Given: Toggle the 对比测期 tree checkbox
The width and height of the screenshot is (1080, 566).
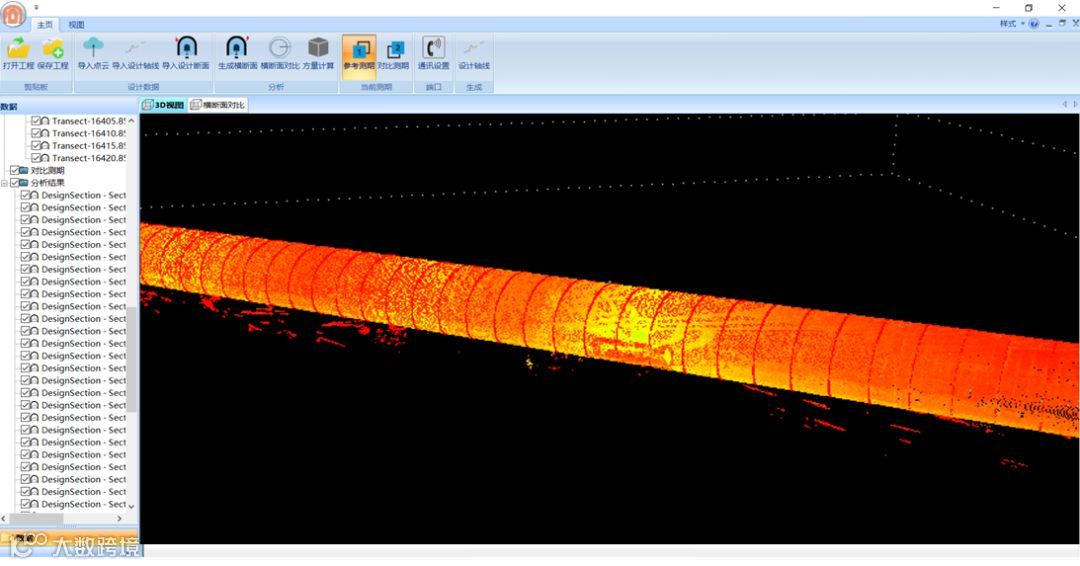Looking at the screenshot, I should pos(14,170).
